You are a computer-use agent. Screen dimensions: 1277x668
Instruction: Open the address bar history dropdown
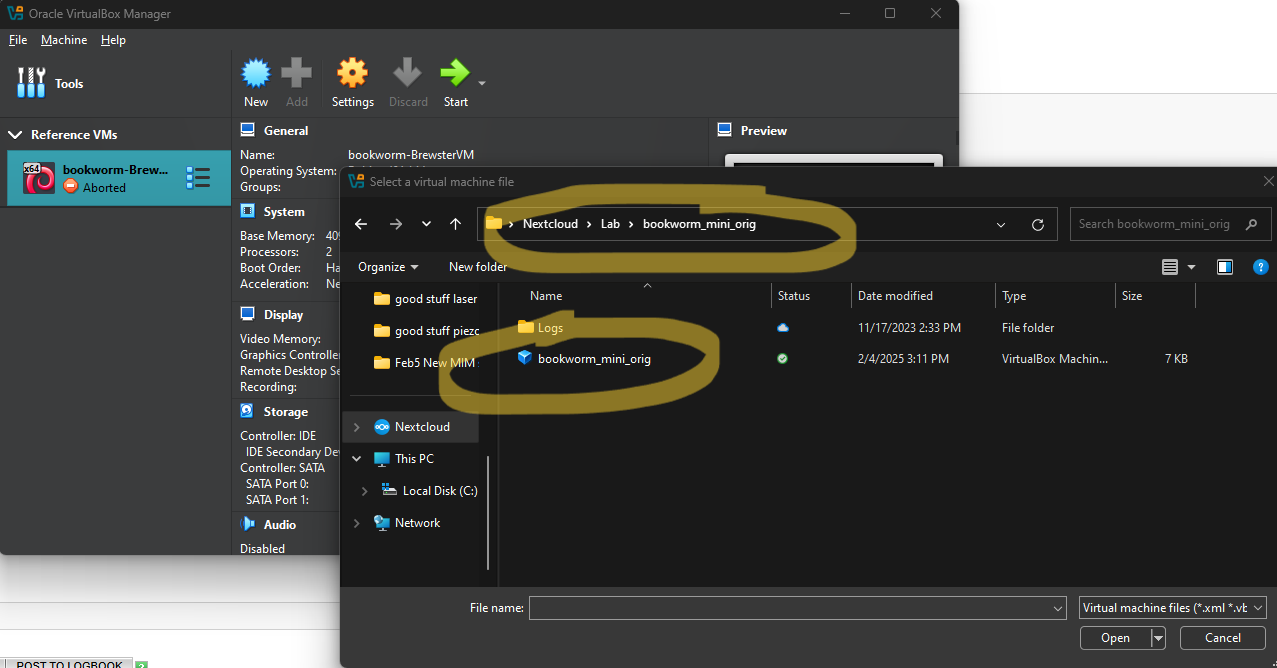click(1001, 224)
